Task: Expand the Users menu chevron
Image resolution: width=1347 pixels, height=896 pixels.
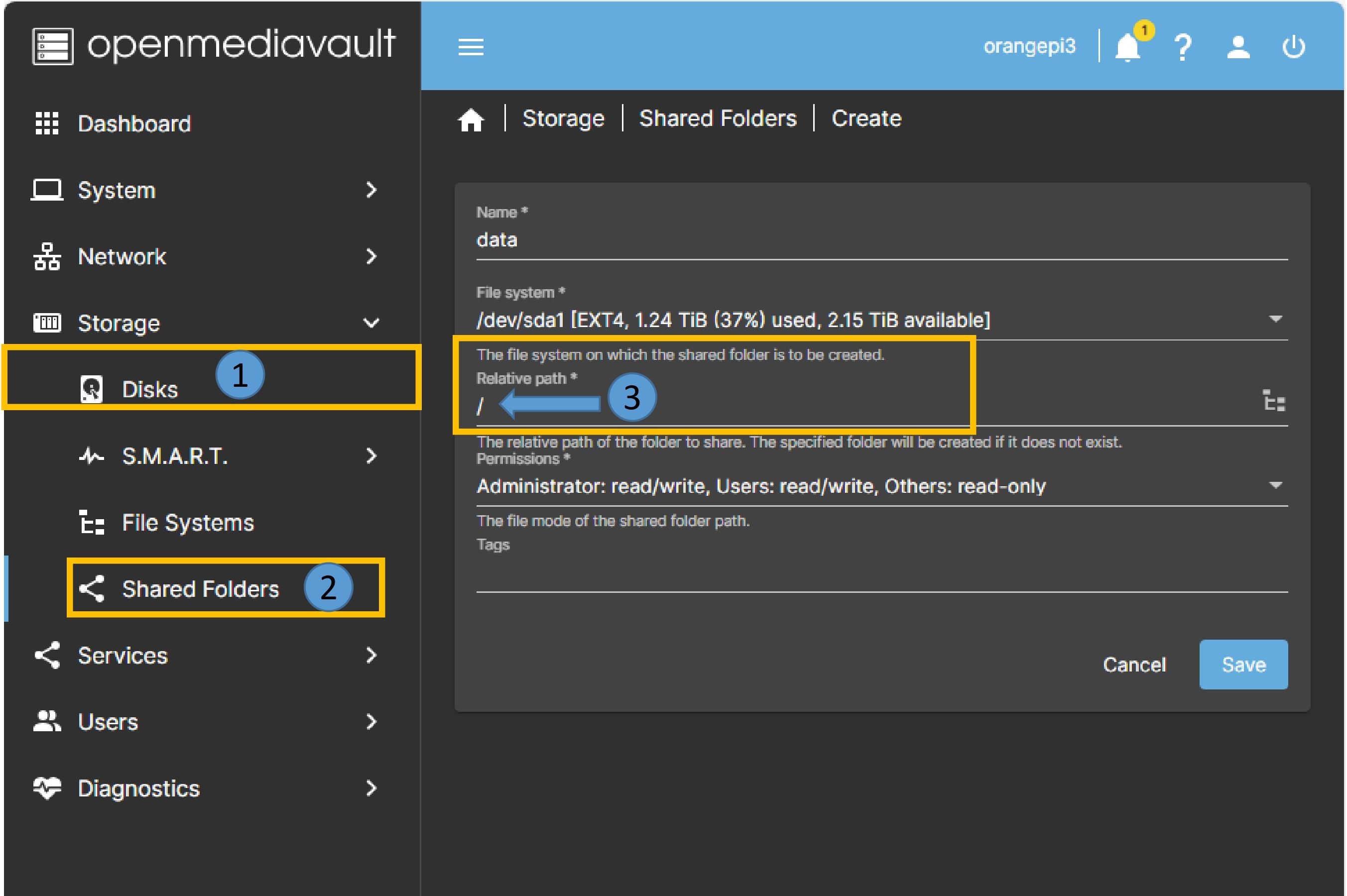Action: click(371, 722)
